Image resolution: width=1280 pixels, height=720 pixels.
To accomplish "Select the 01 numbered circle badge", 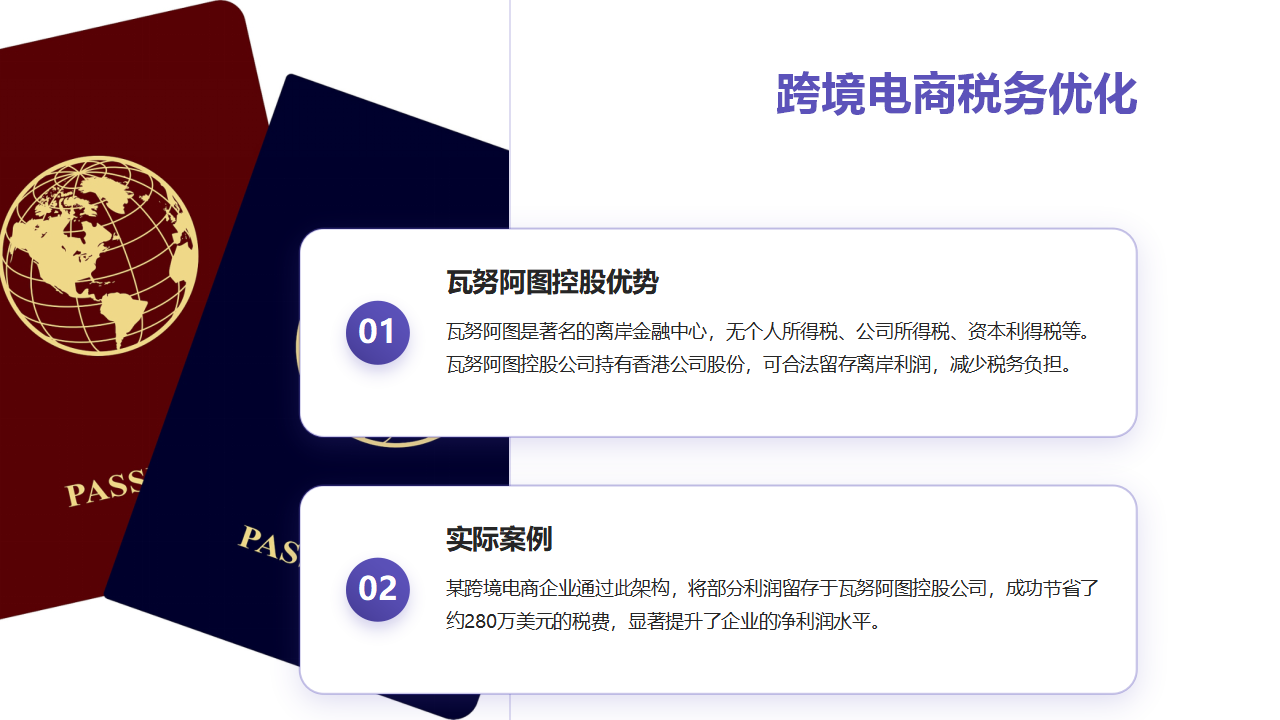I will pos(378,332).
